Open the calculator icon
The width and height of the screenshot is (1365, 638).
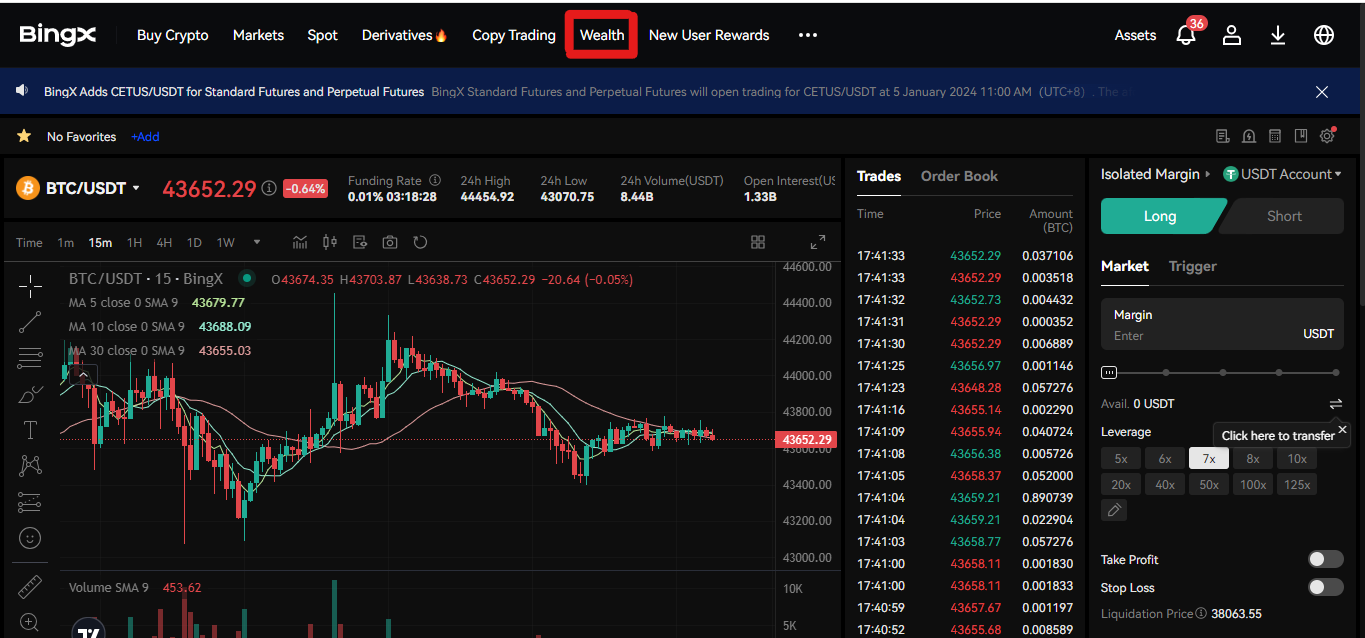pos(1275,136)
